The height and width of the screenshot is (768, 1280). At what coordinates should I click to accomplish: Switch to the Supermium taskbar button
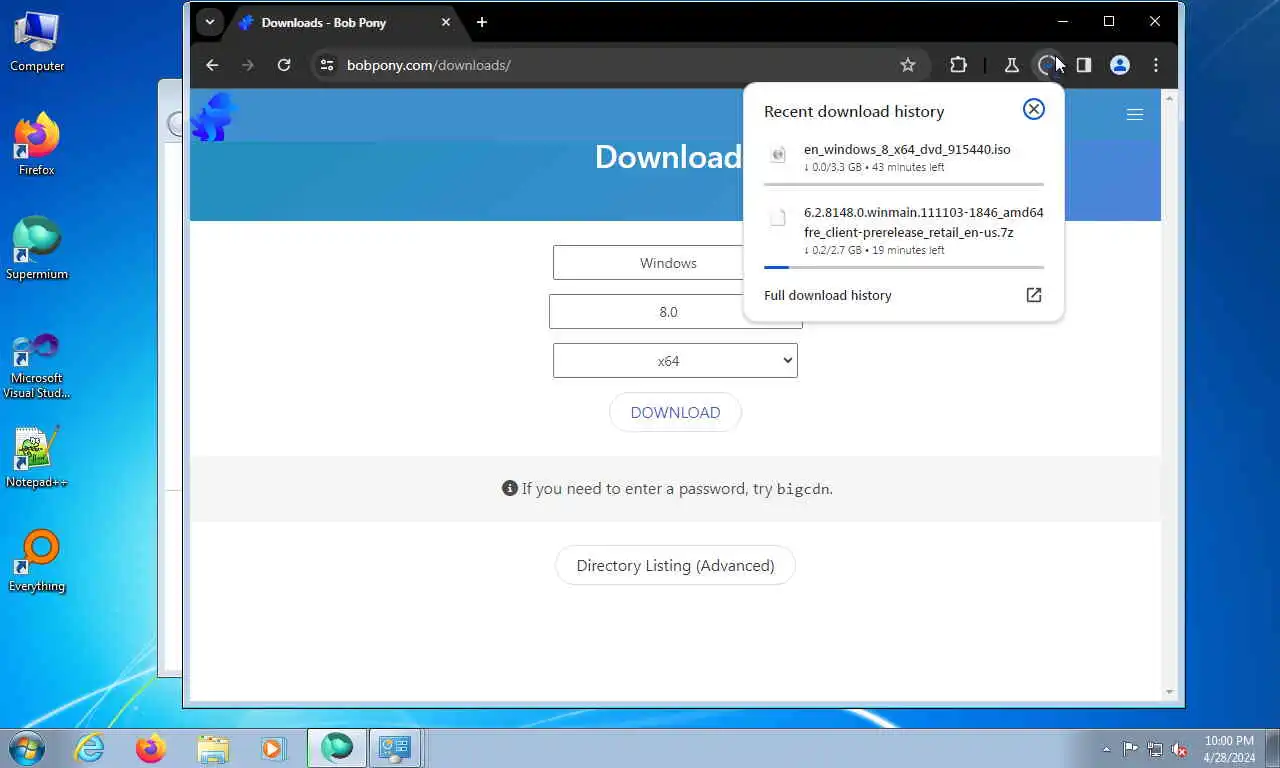(337, 748)
